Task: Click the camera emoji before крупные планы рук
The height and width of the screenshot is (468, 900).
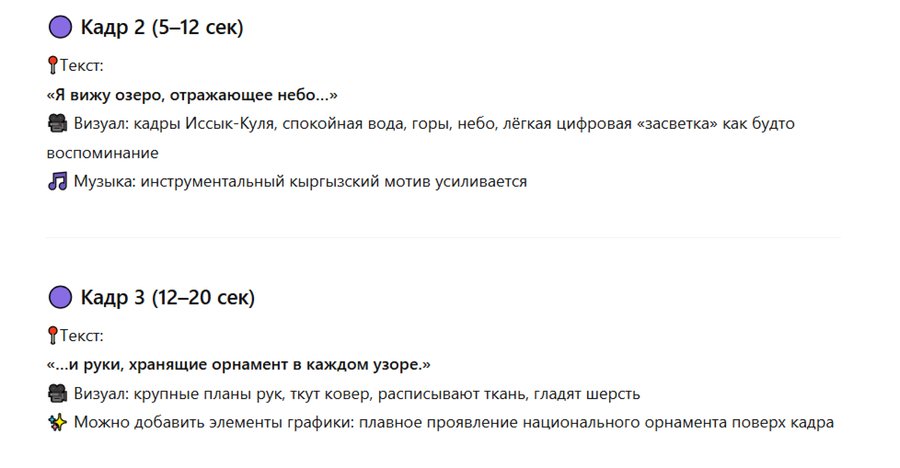Action: (56, 393)
